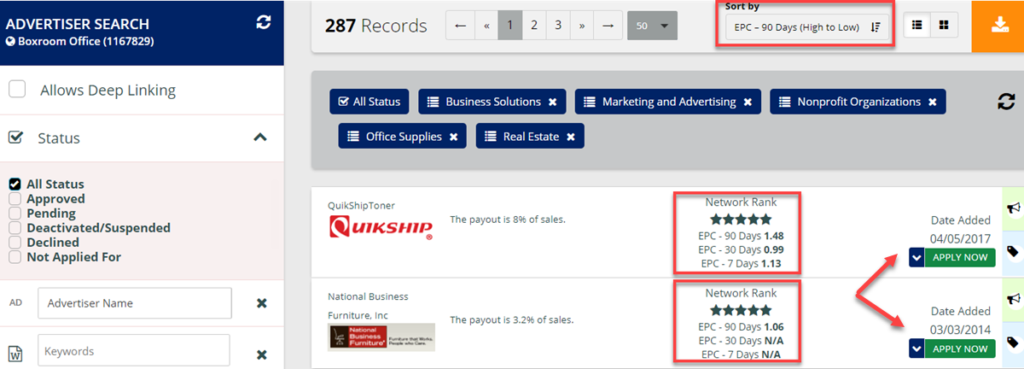Click the QuikShipToner star rating

coord(741,219)
